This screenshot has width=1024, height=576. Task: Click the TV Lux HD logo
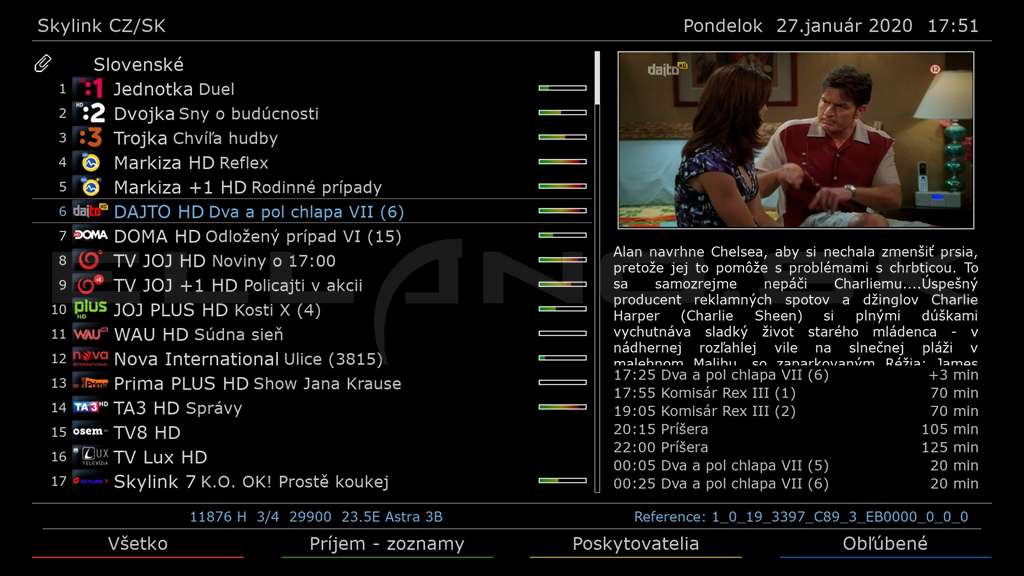[x=89, y=456]
